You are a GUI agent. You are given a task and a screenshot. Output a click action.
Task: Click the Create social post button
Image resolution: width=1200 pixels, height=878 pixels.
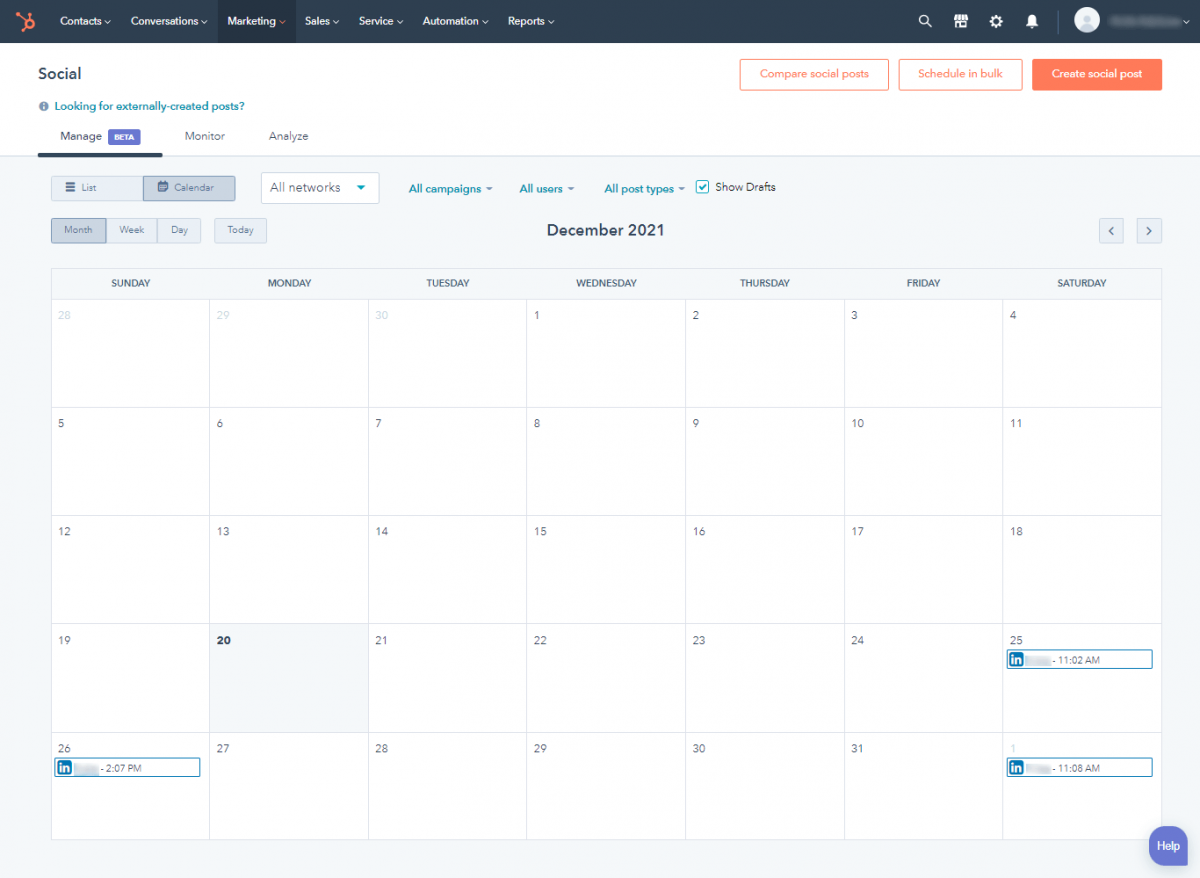(x=1097, y=74)
